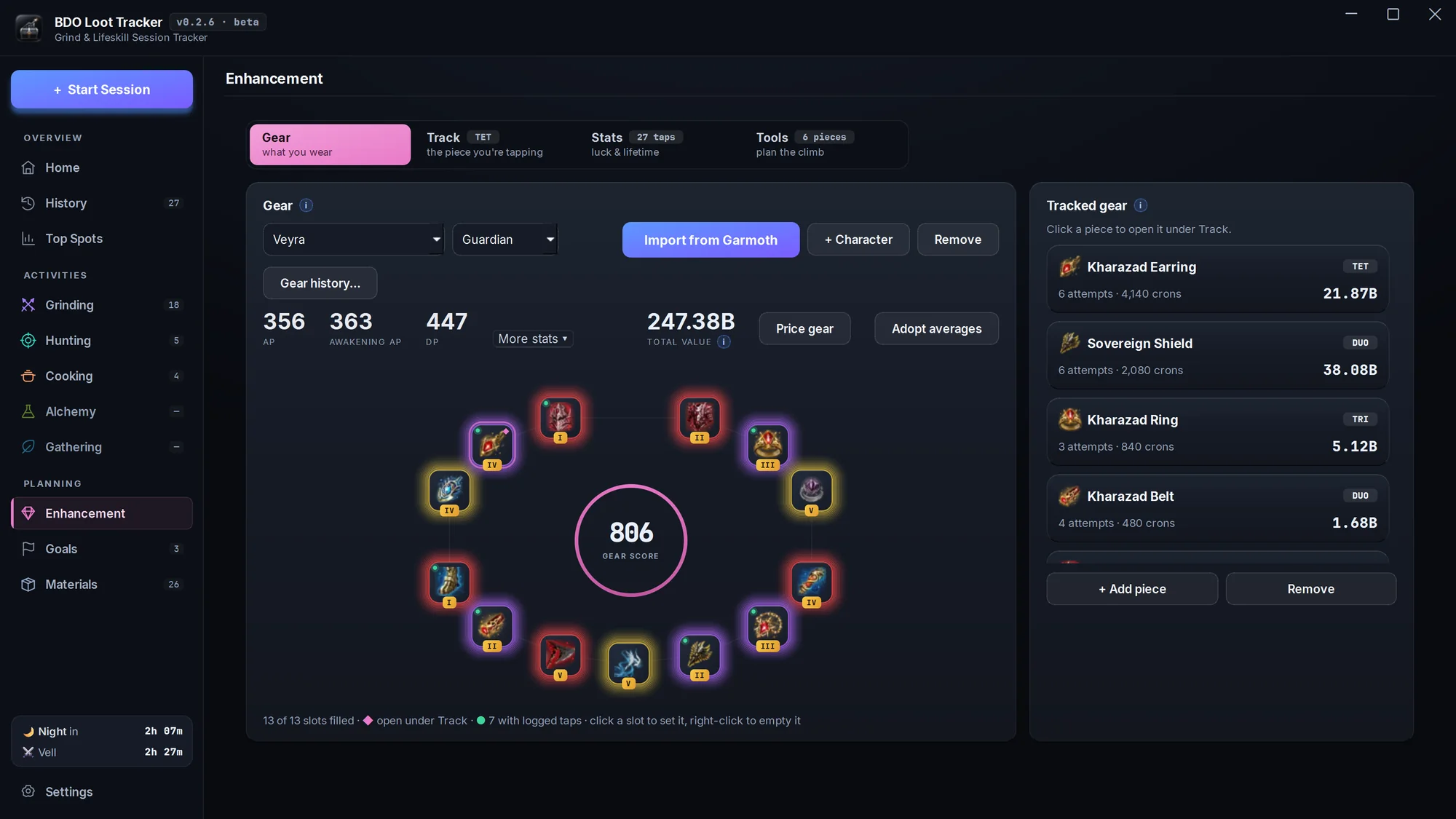Click the info icon beside Gear heading
The height and width of the screenshot is (819, 1456).
306,205
